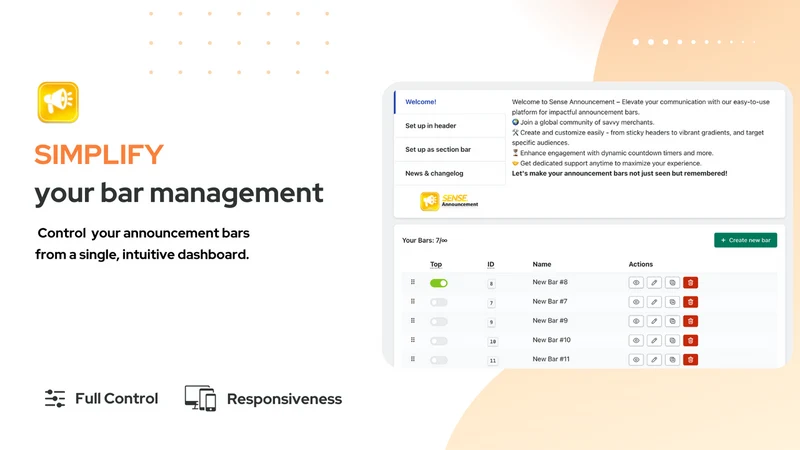800x450 pixels.
Task: Click the ID badge 10
Action: point(493,341)
